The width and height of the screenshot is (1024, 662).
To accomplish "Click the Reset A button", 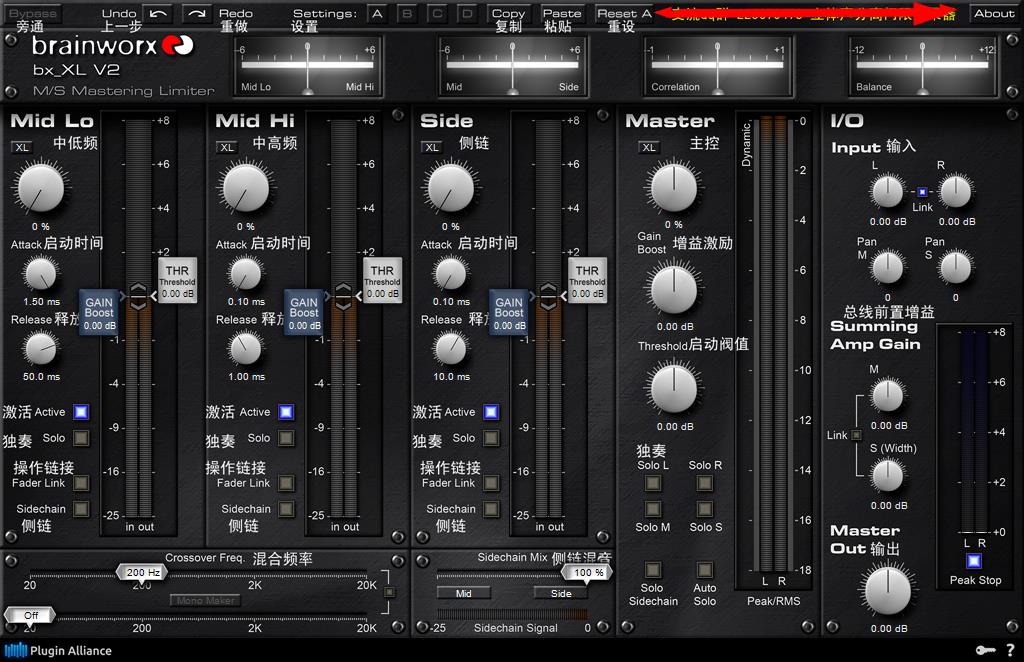I will 624,14.
